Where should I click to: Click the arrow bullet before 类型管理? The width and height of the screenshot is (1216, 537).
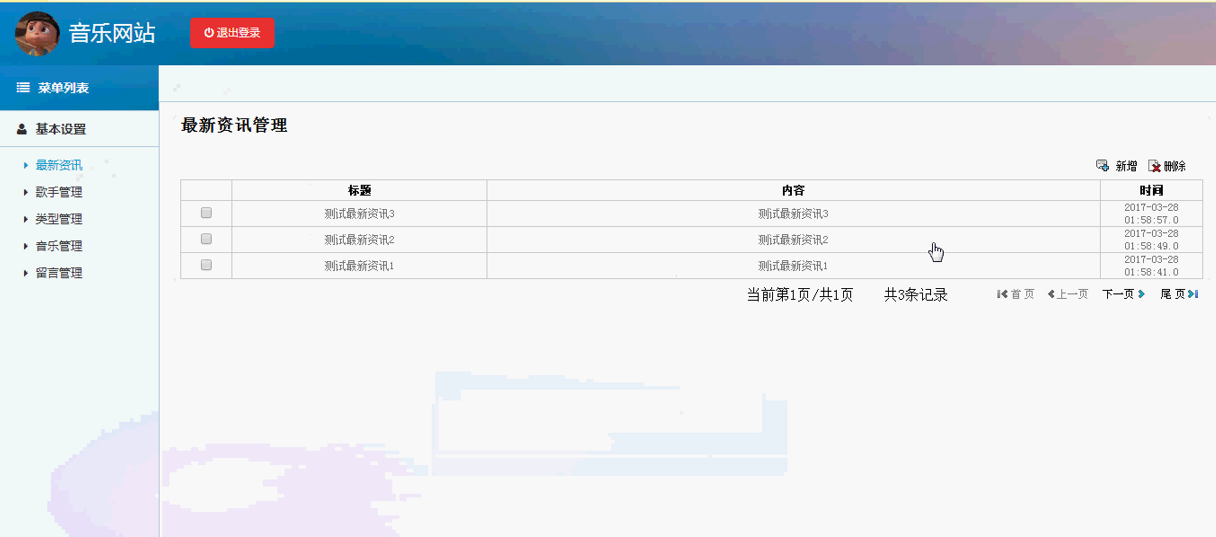click(x=26, y=219)
